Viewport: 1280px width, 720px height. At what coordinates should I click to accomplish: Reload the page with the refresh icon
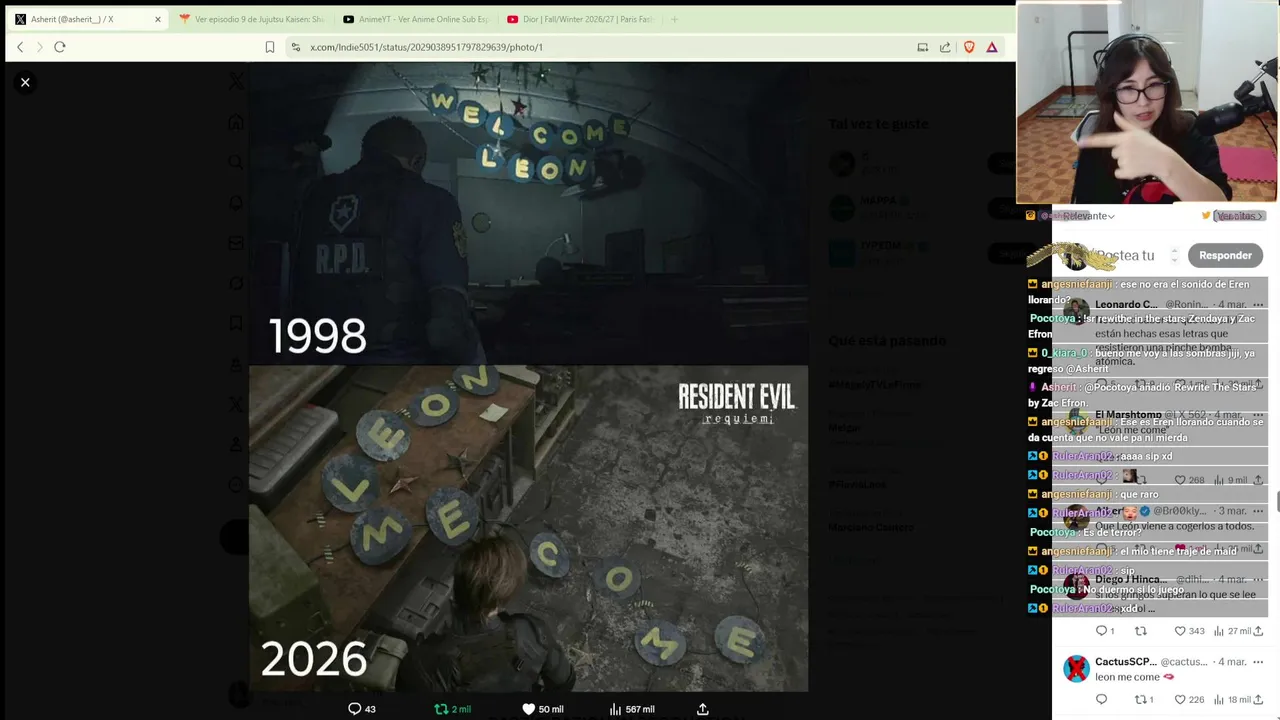coord(60,47)
